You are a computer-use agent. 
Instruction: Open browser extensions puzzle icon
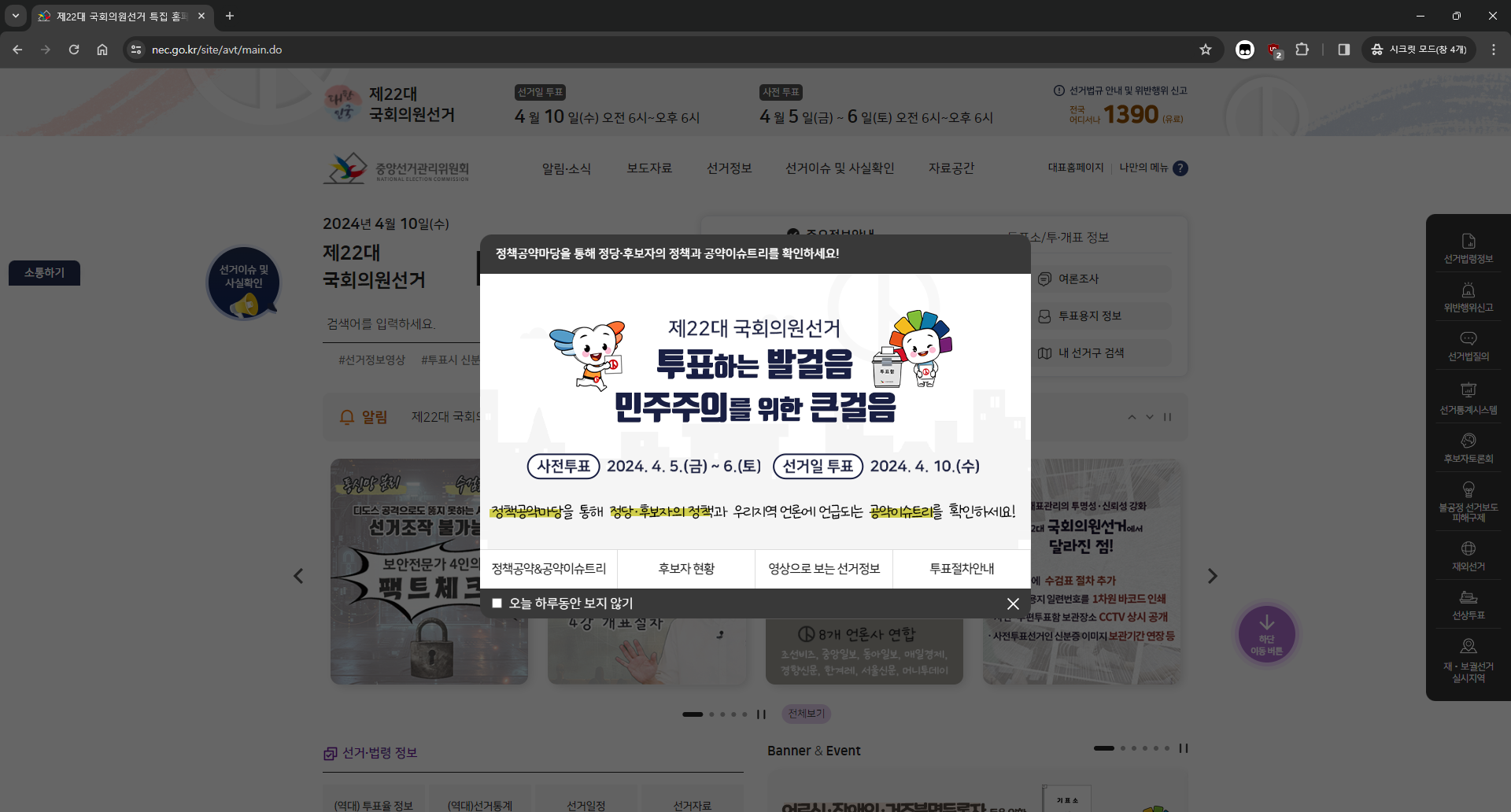pyautogui.click(x=1302, y=50)
